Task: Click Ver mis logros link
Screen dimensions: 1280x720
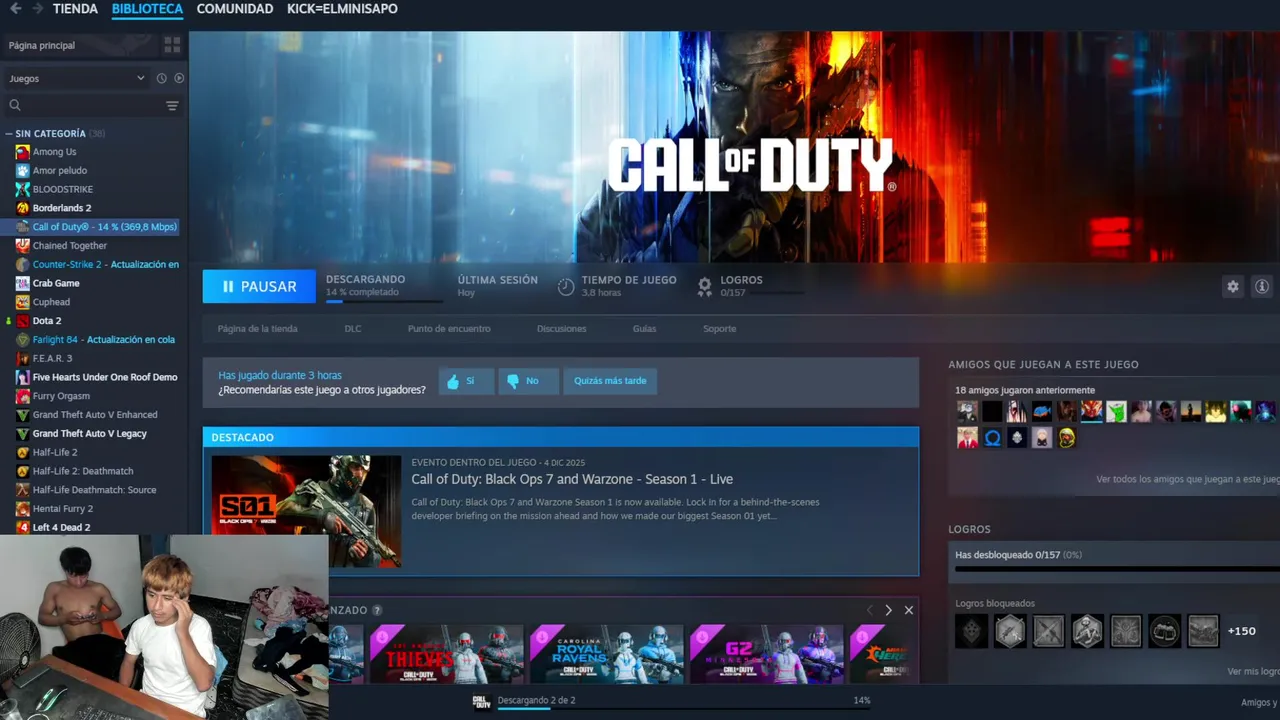Action: coord(1253,672)
